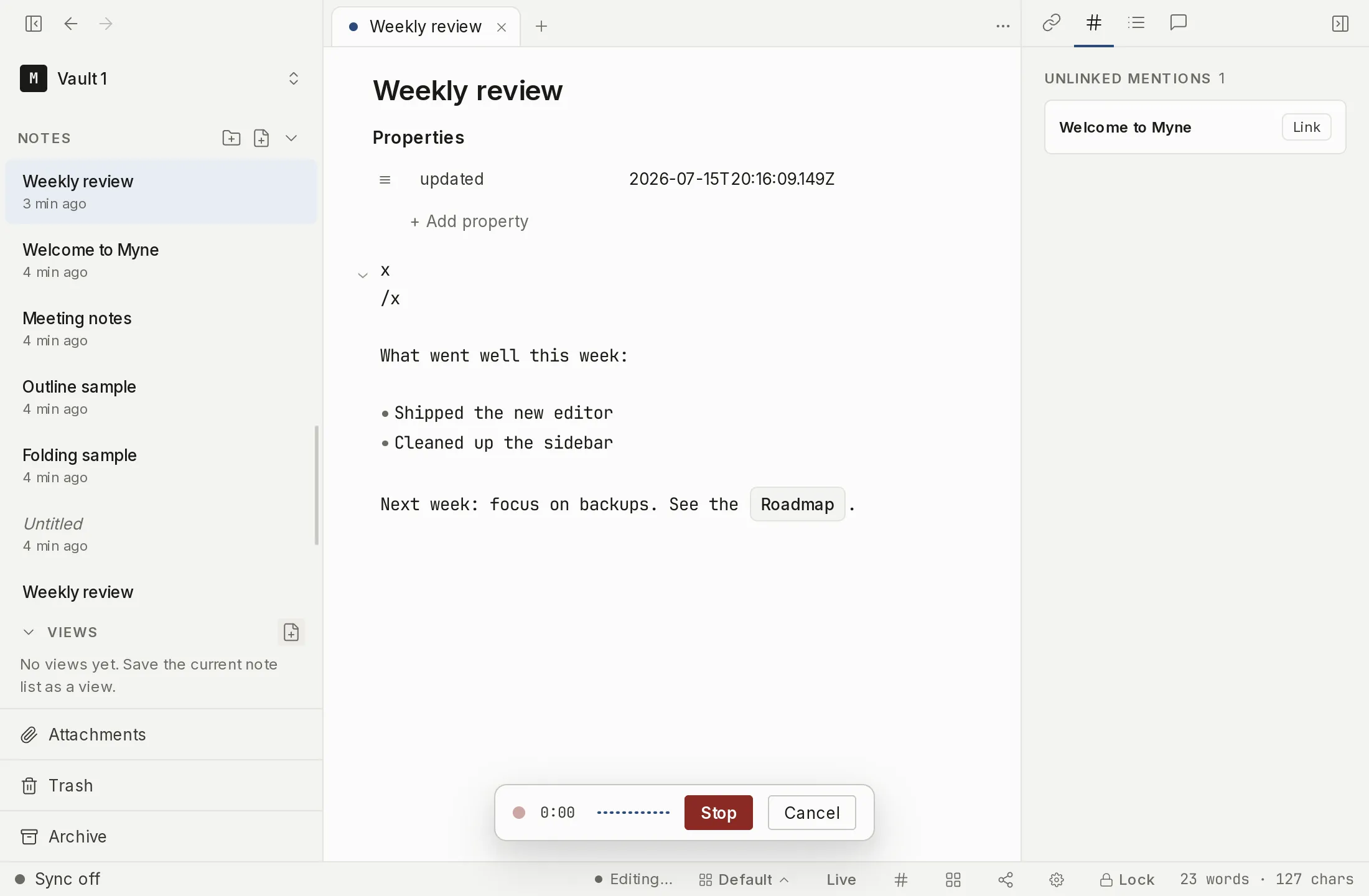Switch to the Weekly review tab
The image size is (1369, 896).
click(x=425, y=26)
